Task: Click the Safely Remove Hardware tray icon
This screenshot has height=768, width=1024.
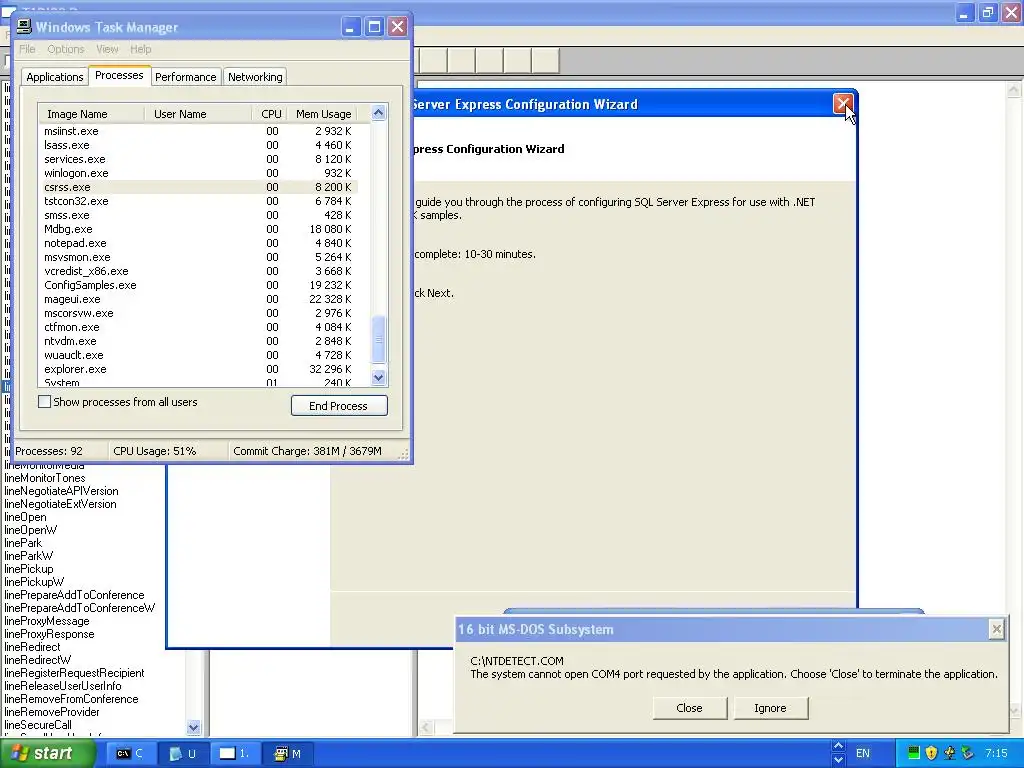Action: click(x=967, y=753)
